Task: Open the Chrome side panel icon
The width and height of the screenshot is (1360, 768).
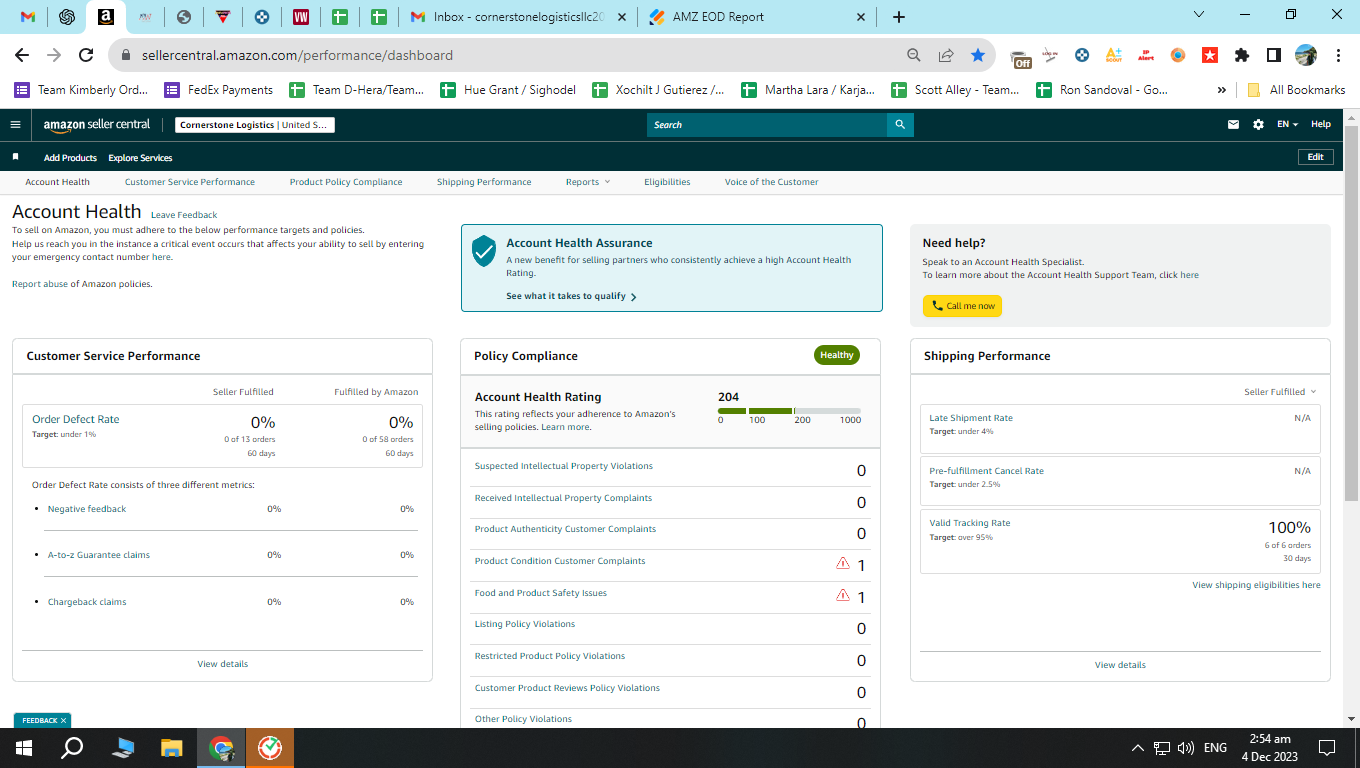Action: [x=1274, y=55]
